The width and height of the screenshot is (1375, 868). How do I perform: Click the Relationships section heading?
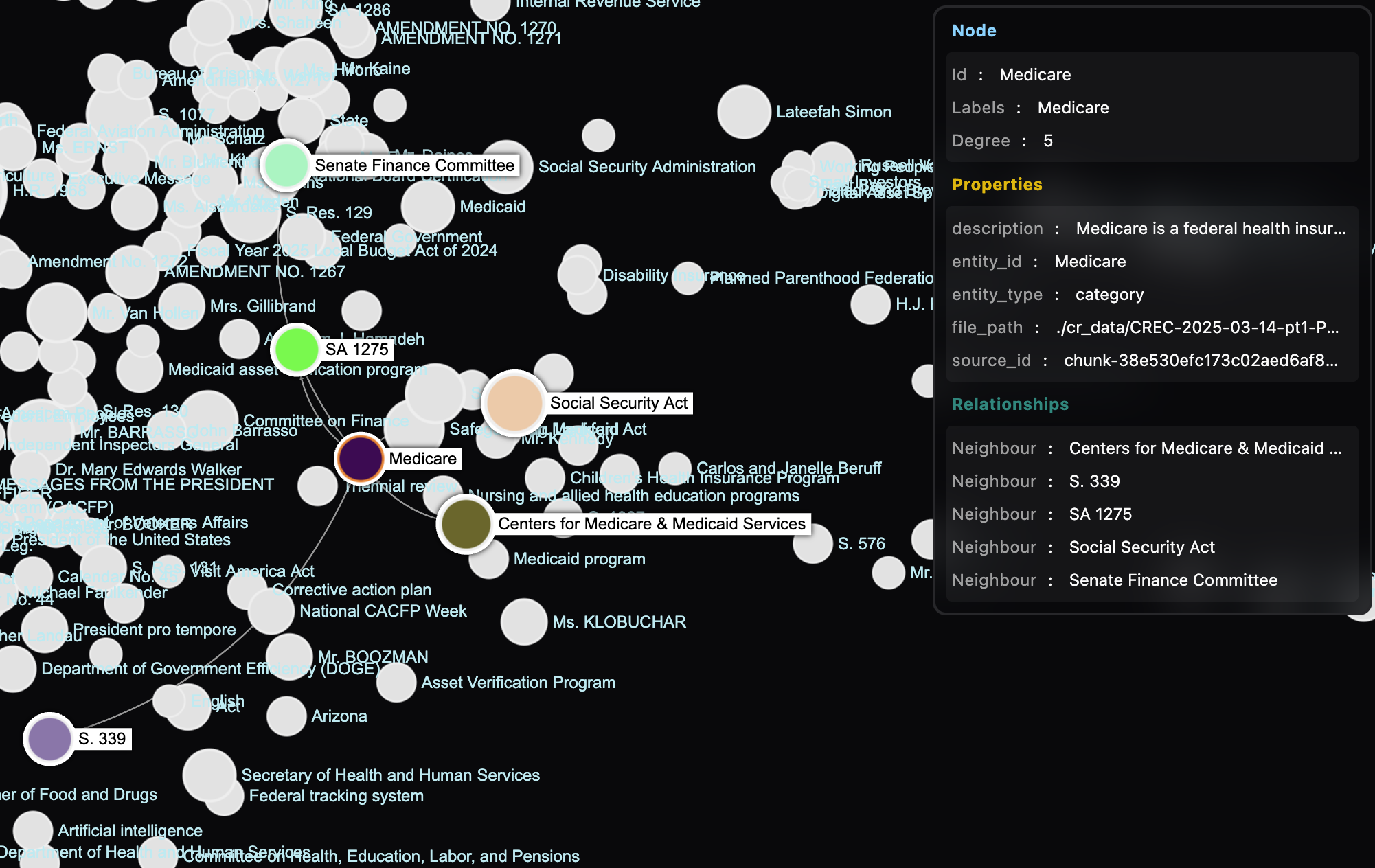click(1010, 404)
